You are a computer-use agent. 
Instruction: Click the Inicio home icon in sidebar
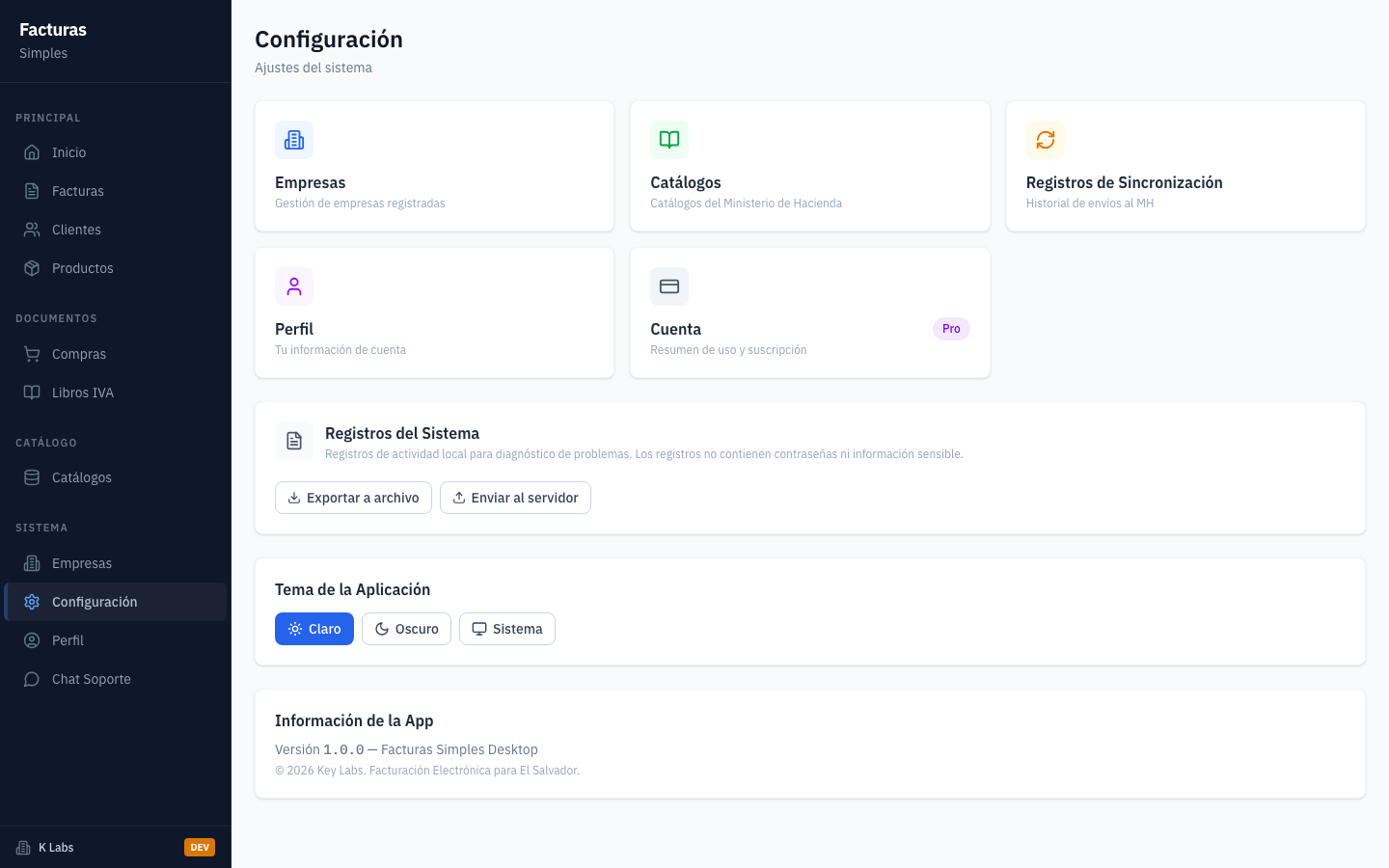32,152
